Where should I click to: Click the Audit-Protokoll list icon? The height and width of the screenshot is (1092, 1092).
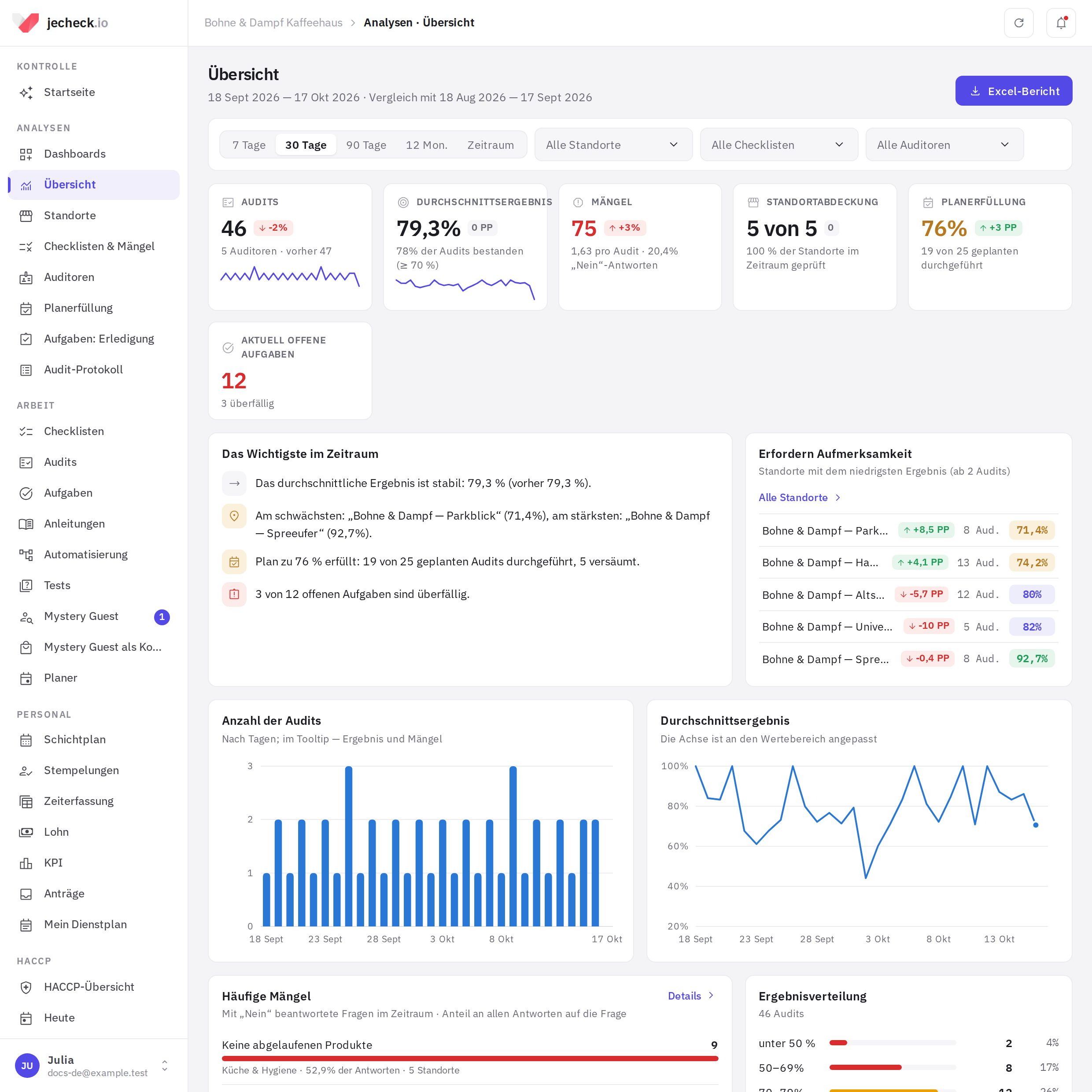[26, 370]
